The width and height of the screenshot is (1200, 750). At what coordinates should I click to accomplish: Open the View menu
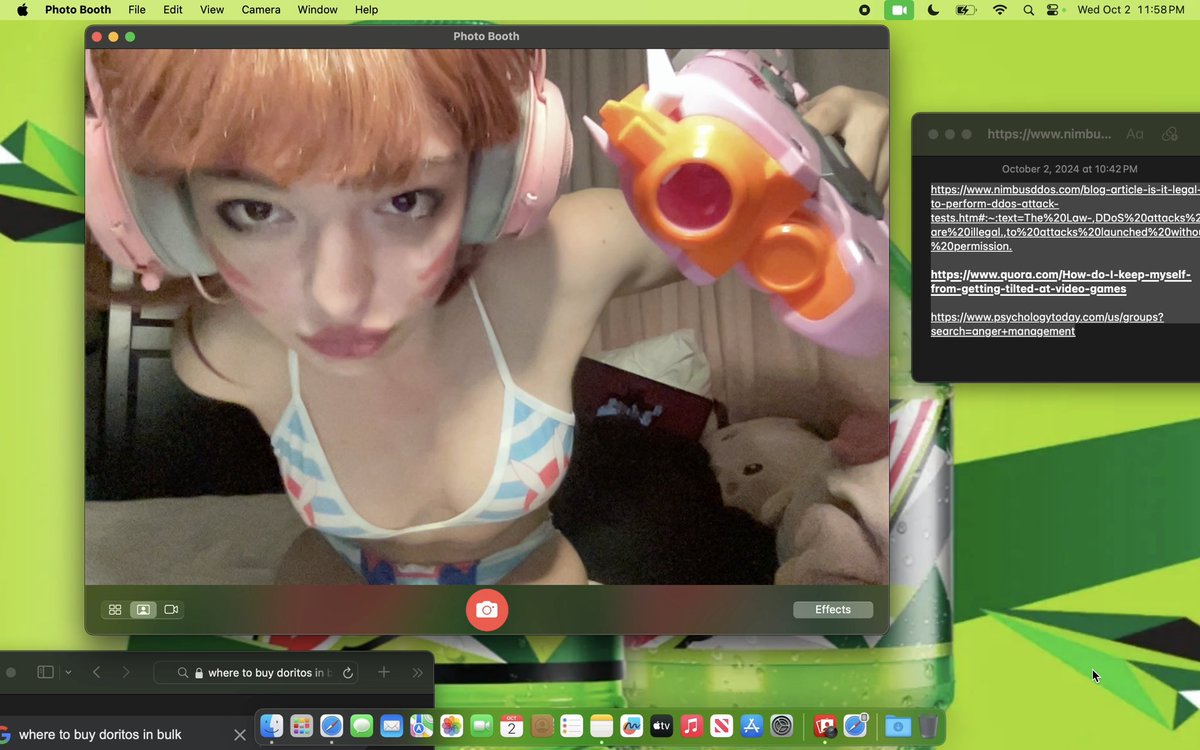click(x=212, y=10)
